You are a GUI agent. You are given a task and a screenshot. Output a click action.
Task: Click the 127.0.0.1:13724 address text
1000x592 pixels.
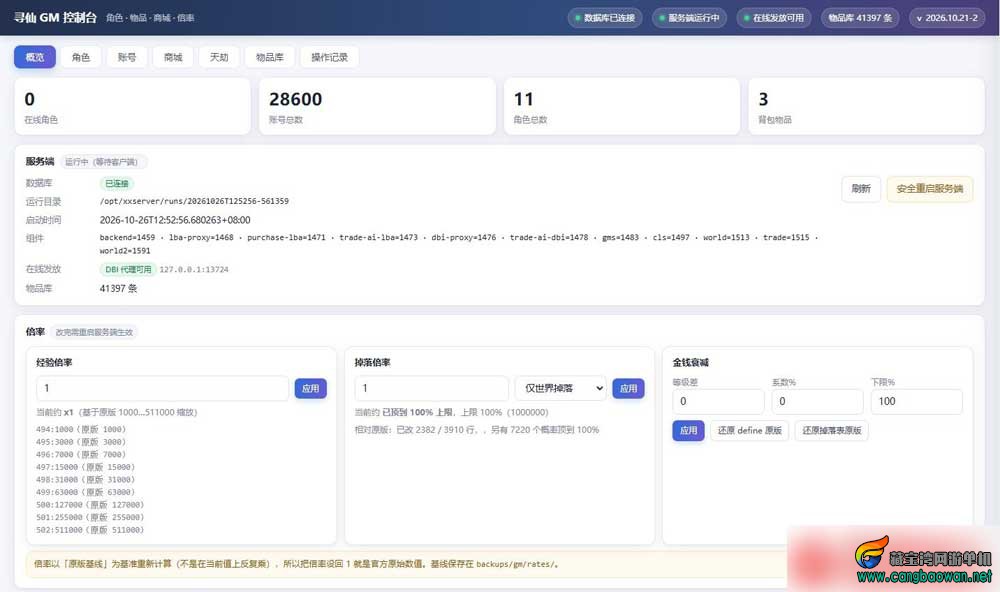[194, 269]
